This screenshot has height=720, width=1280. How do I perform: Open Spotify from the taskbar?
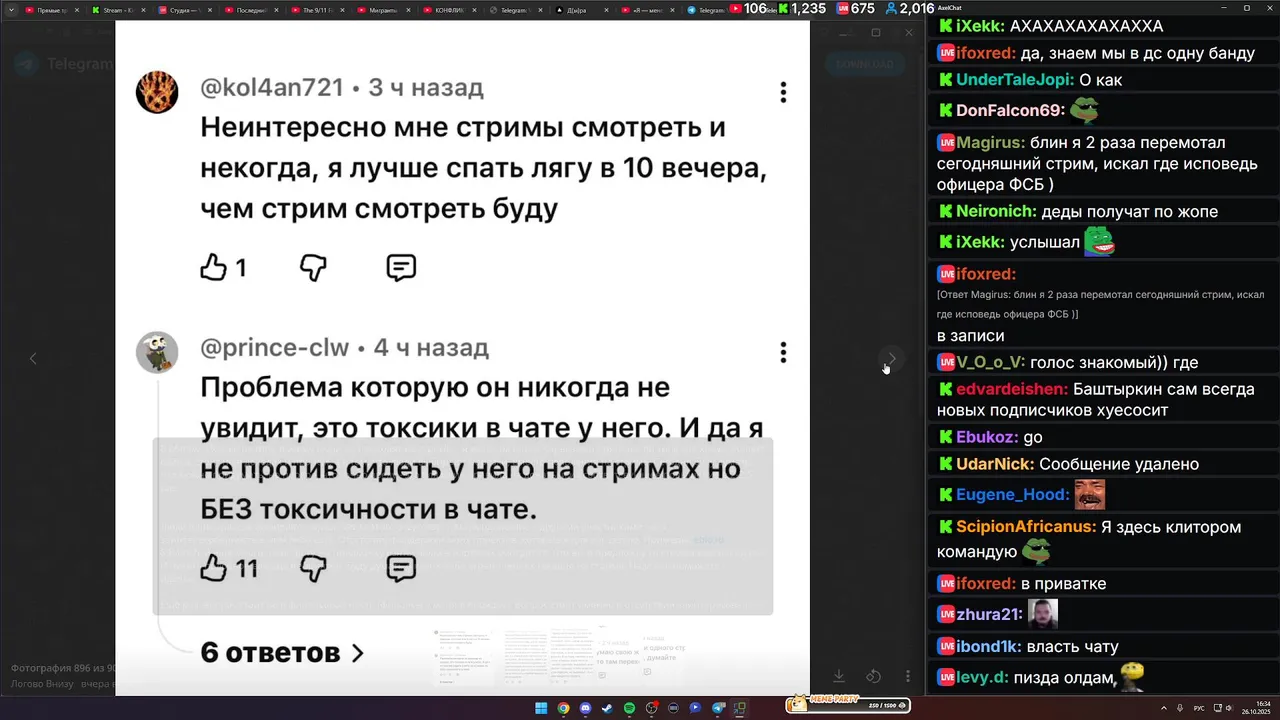pos(629,708)
